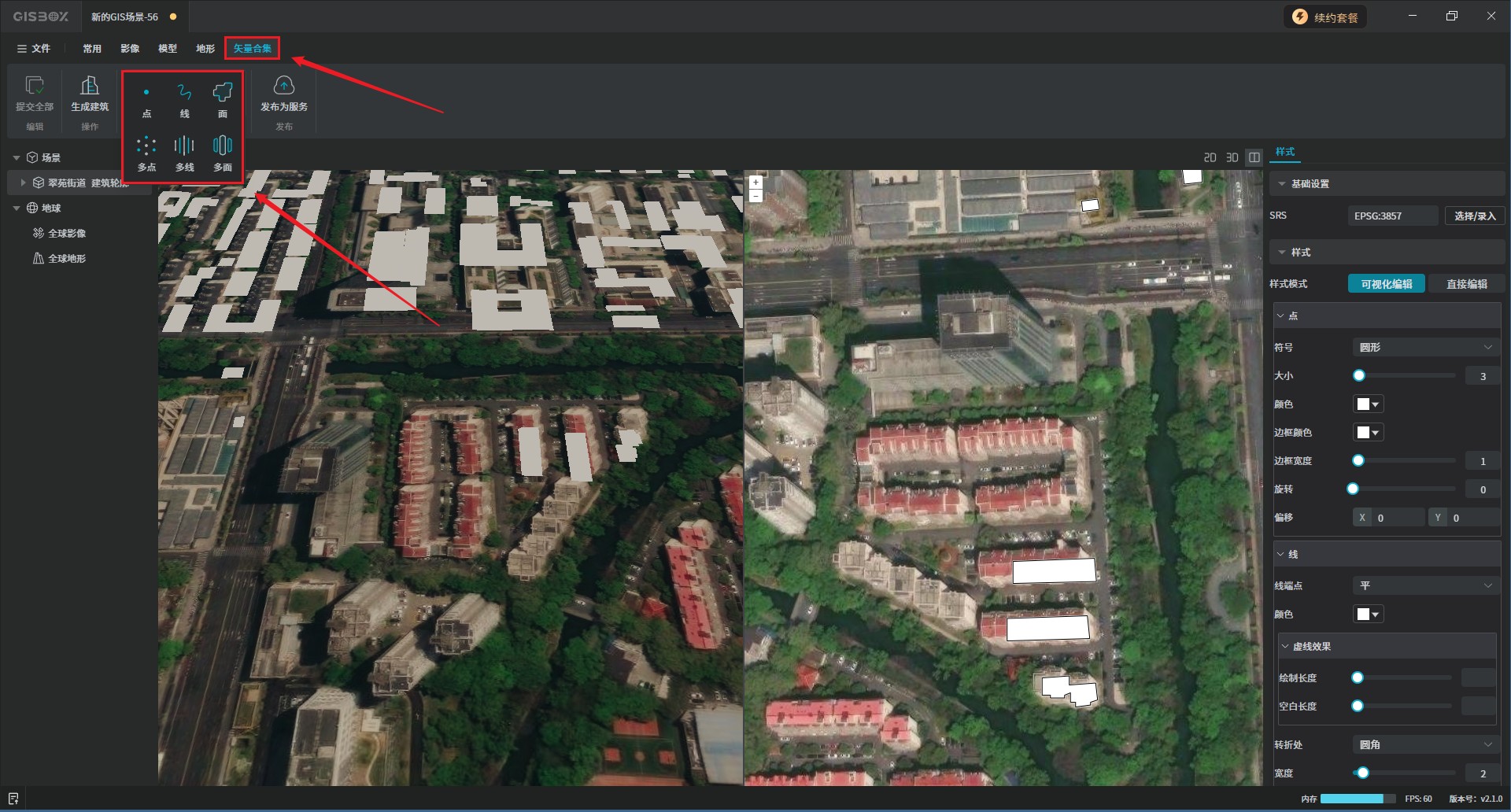Toggle the split-screen view icon
Image resolution: width=1511 pixels, height=812 pixels.
coord(1254,157)
